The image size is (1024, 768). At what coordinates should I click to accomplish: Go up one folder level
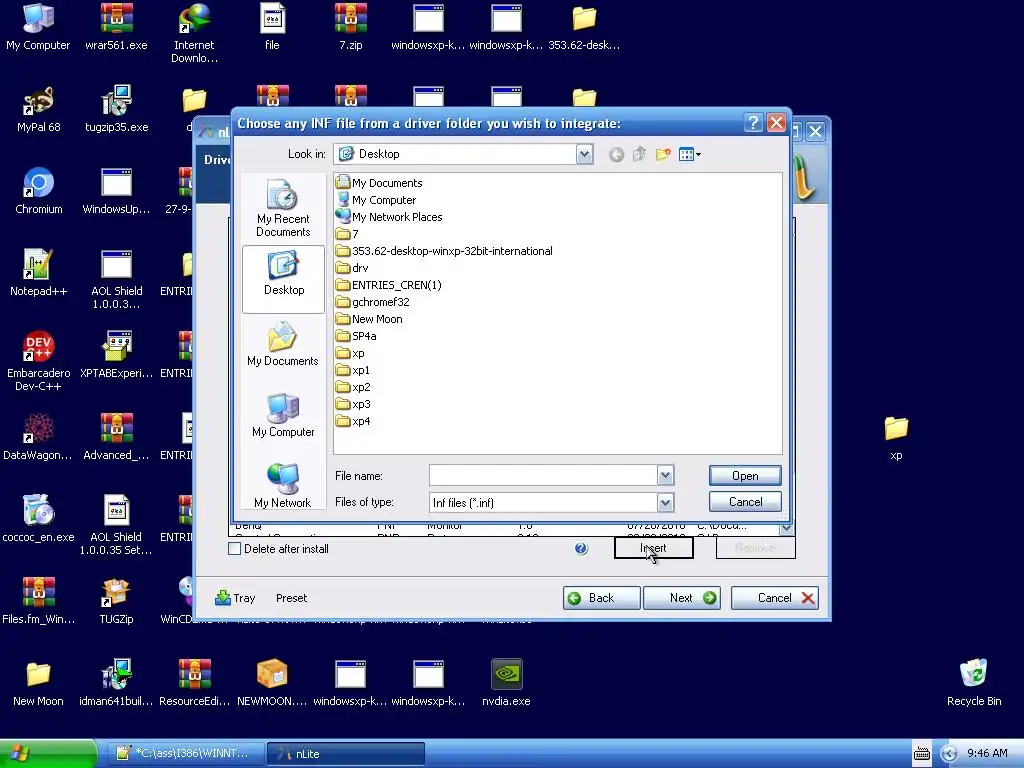[x=639, y=155]
